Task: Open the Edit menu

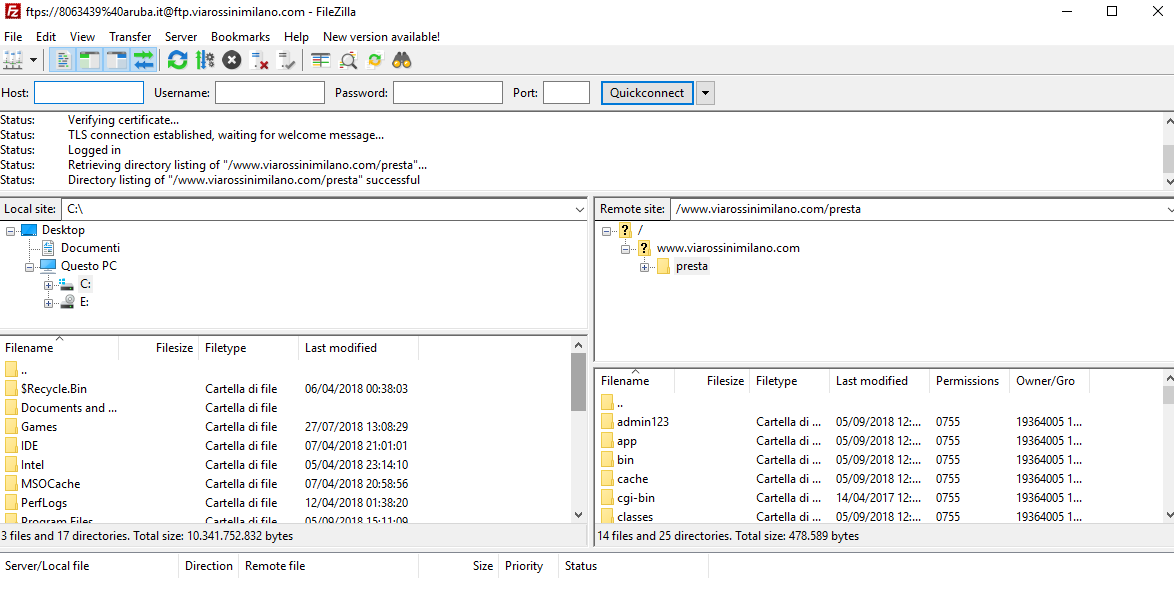Action: [x=46, y=37]
